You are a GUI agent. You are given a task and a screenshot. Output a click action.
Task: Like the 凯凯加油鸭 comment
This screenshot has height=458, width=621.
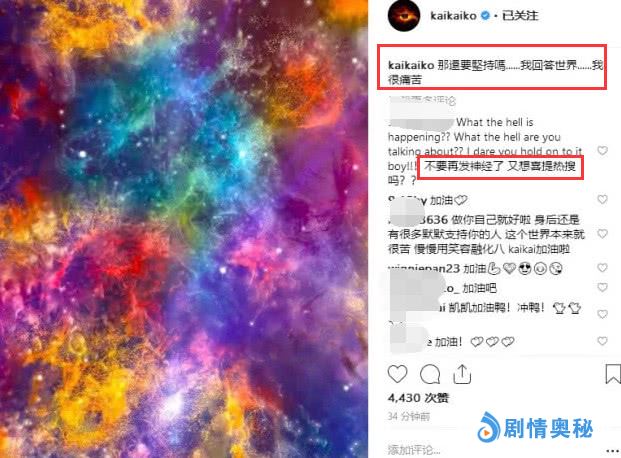pyautogui.click(x=602, y=314)
